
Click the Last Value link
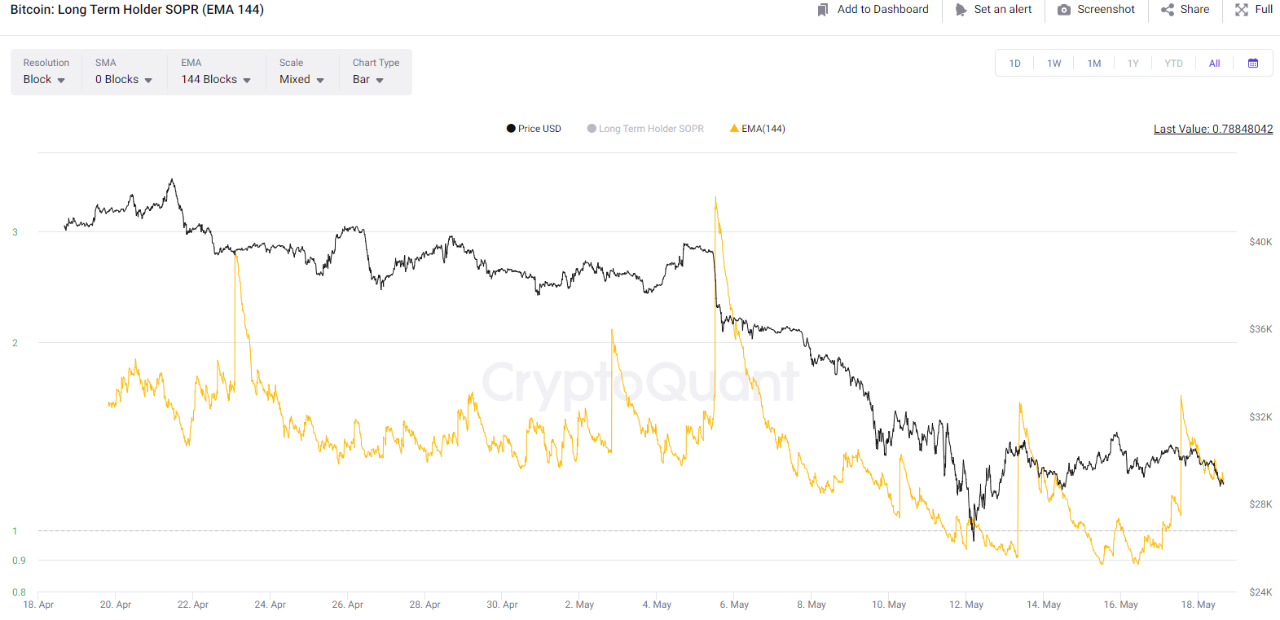point(1213,129)
